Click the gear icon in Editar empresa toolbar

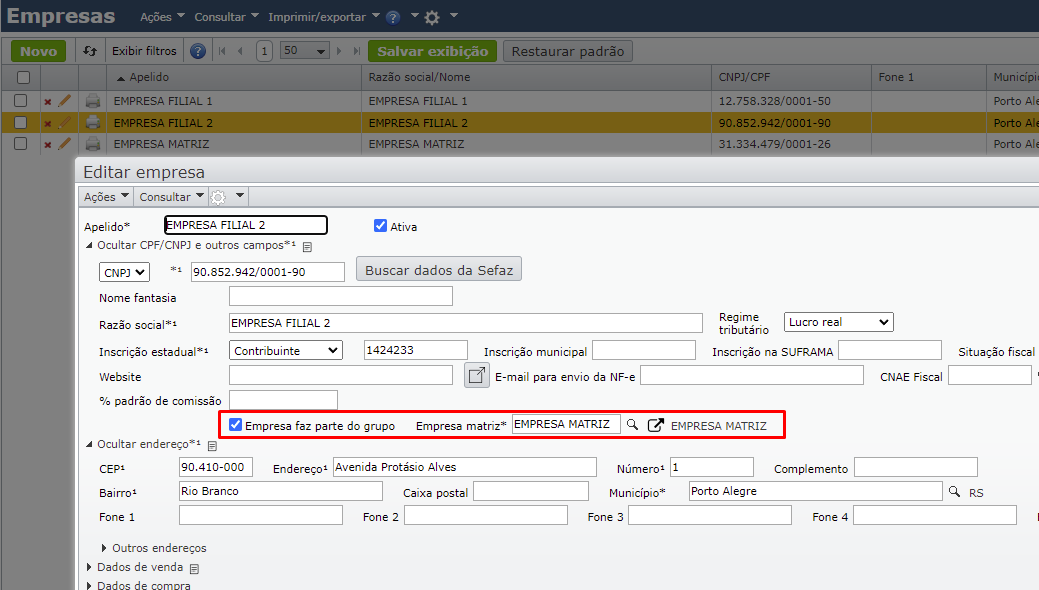(x=218, y=197)
